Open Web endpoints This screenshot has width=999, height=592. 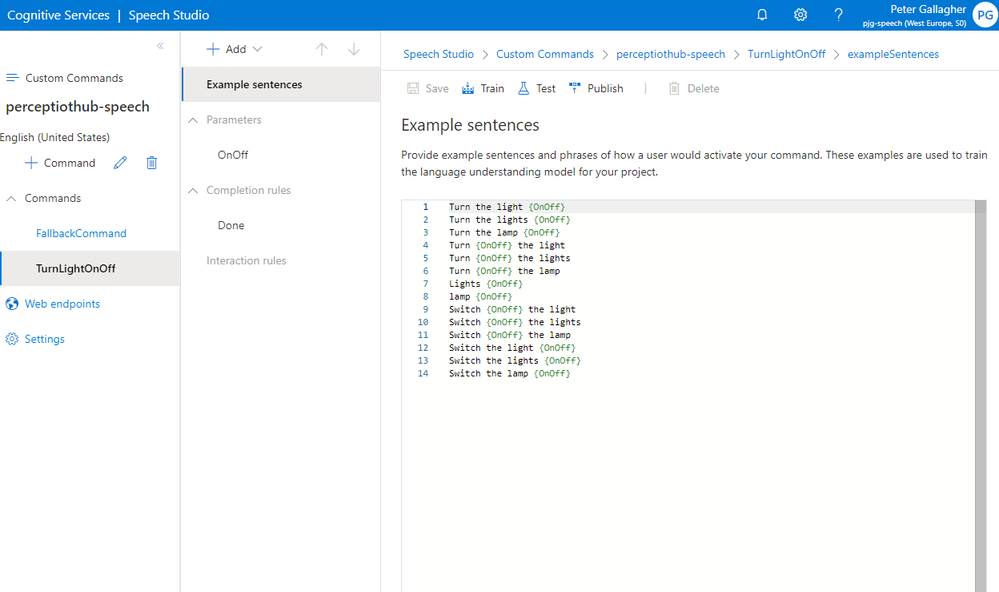(x=62, y=304)
